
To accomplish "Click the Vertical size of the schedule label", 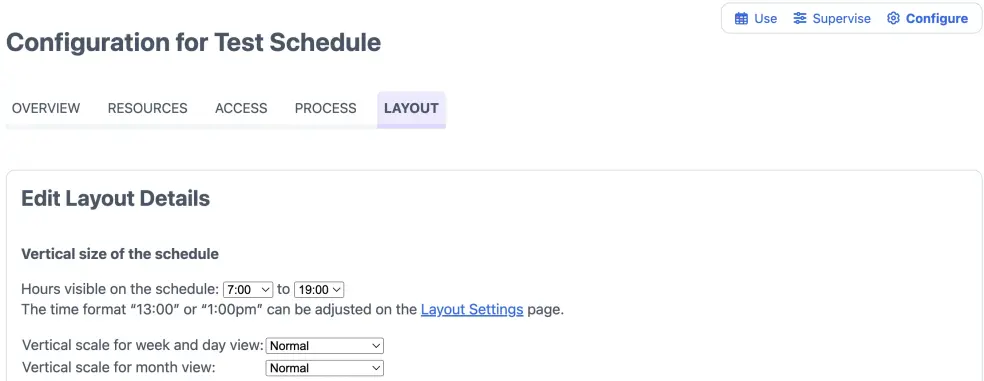I will click(x=120, y=254).
